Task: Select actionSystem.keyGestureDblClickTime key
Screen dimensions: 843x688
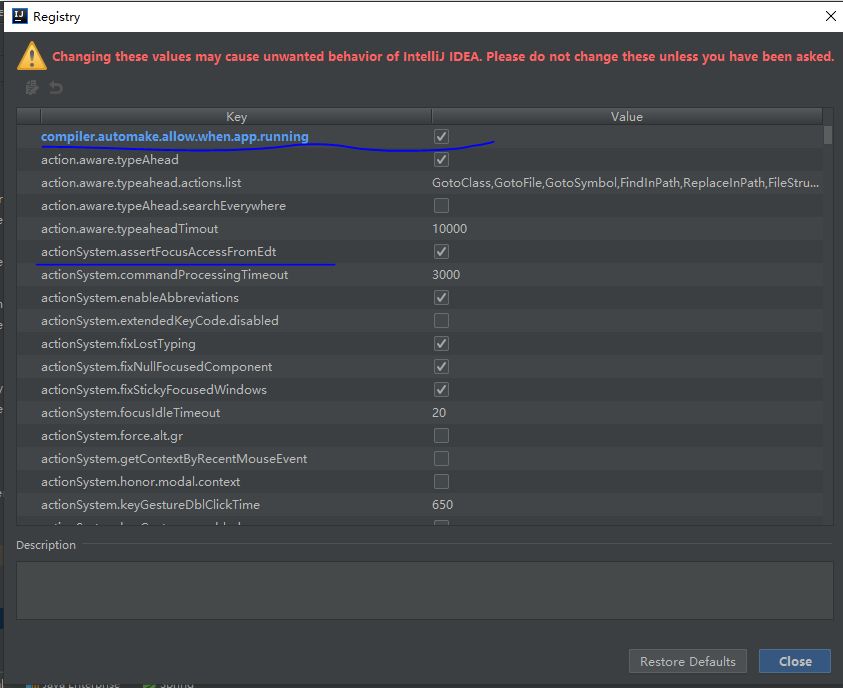Action: coord(151,505)
